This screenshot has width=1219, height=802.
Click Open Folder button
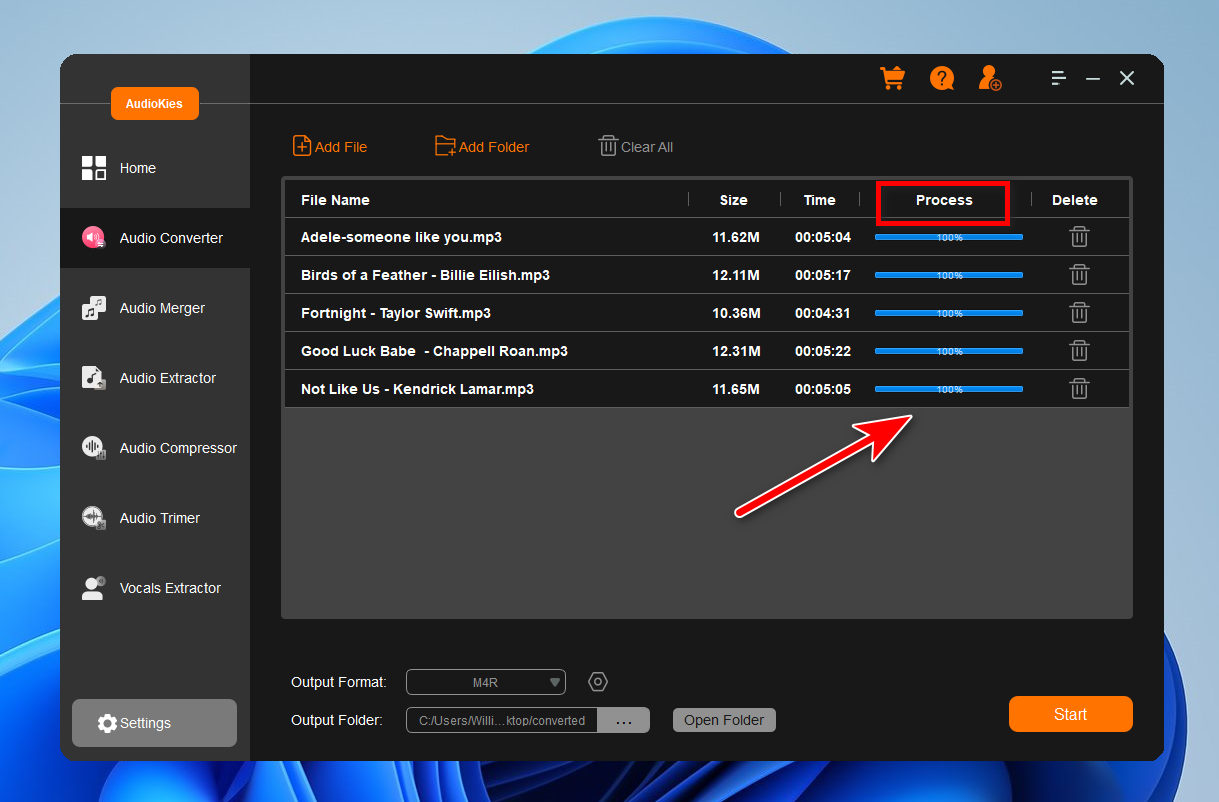(x=724, y=720)
